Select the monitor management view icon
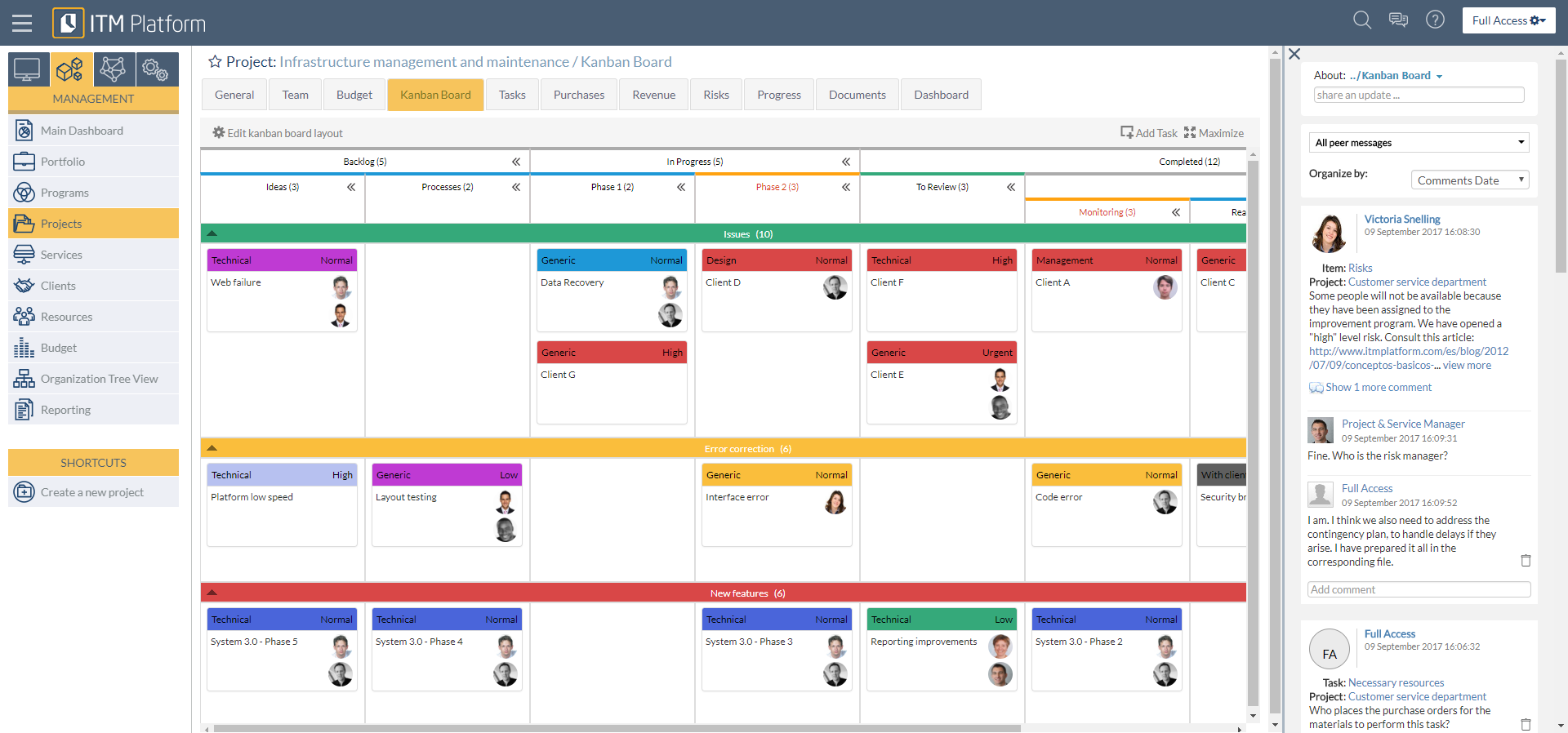The image size is (1568, 733). point(27,70)
